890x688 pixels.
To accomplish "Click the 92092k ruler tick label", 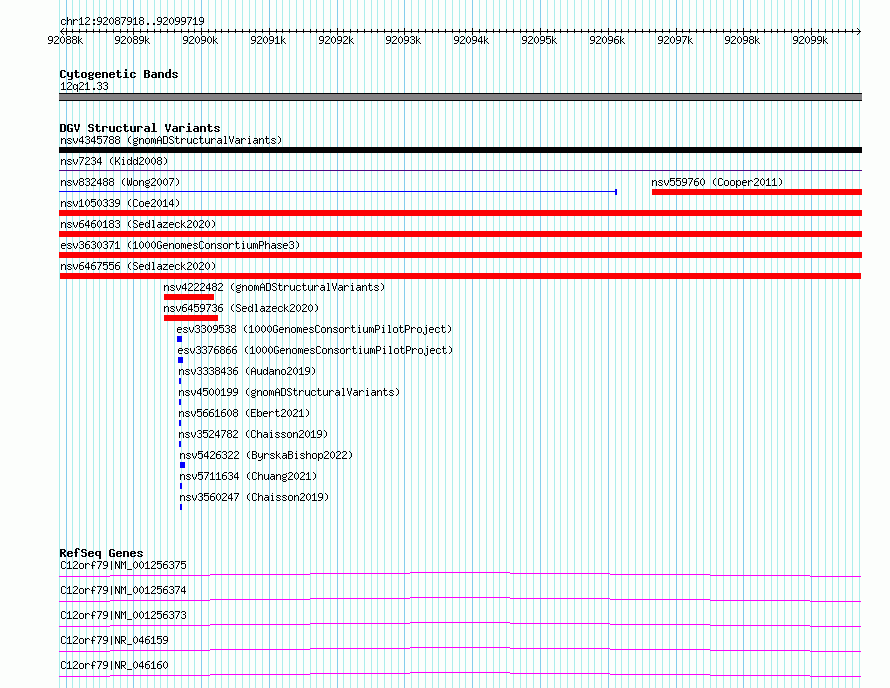I will point(336,40).
